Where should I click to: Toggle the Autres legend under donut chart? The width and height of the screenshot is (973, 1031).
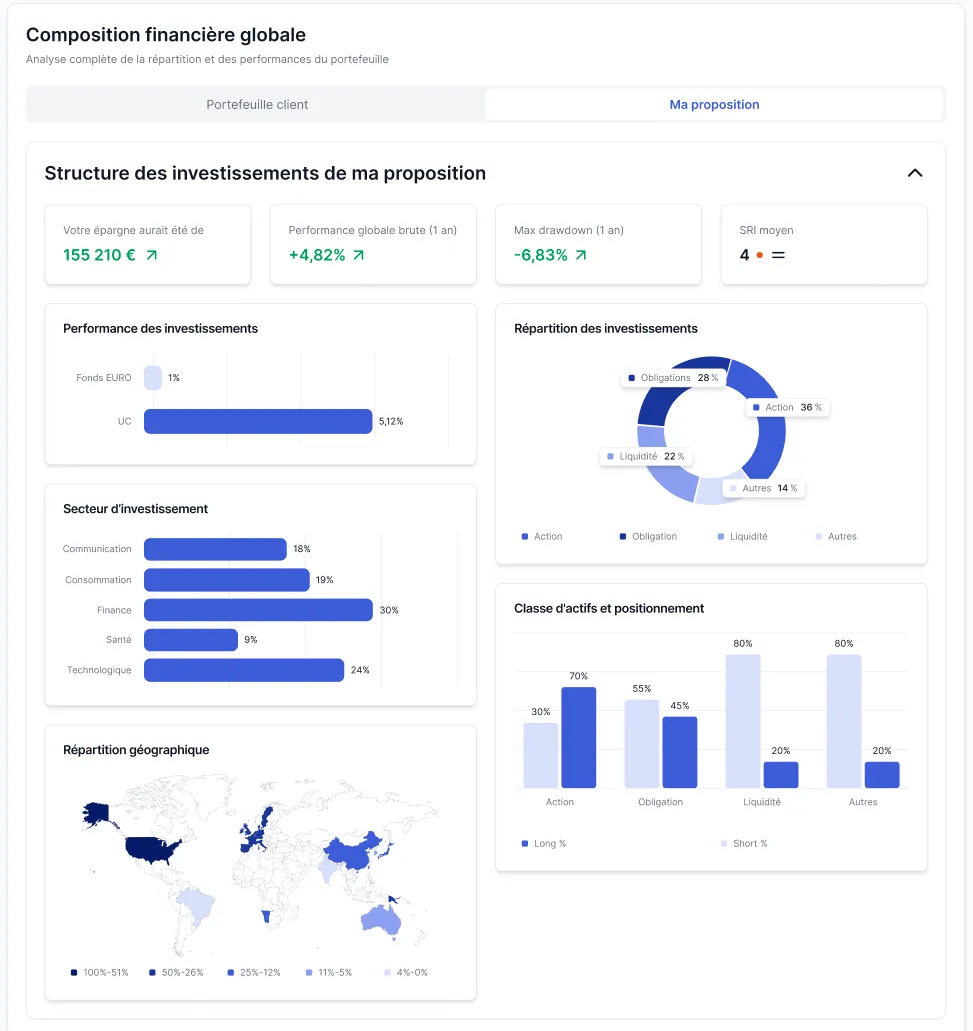point(836,537)
